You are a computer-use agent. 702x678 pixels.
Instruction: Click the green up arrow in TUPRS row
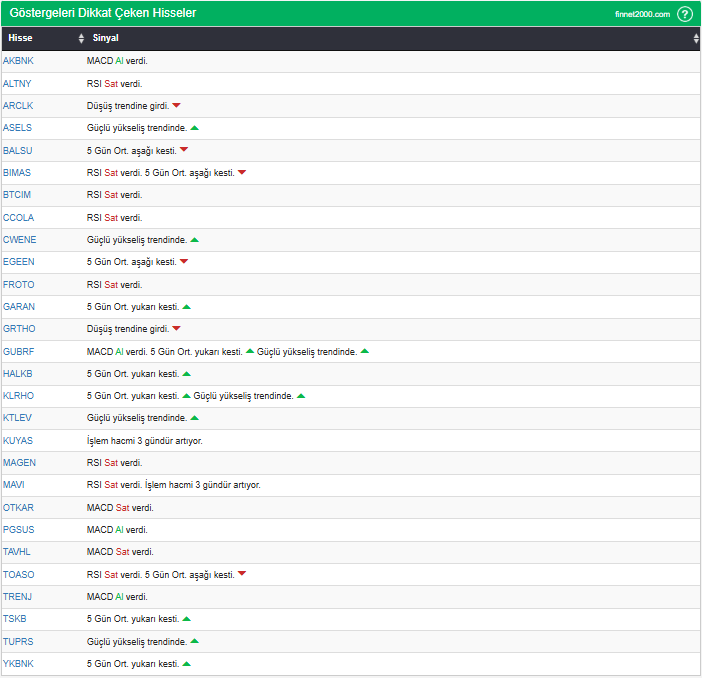(195, 641)
